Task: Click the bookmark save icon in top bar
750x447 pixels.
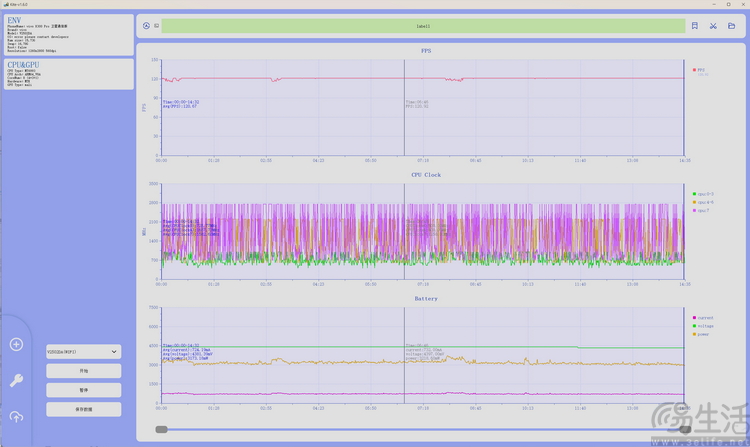Action: (x=695, y=26)
